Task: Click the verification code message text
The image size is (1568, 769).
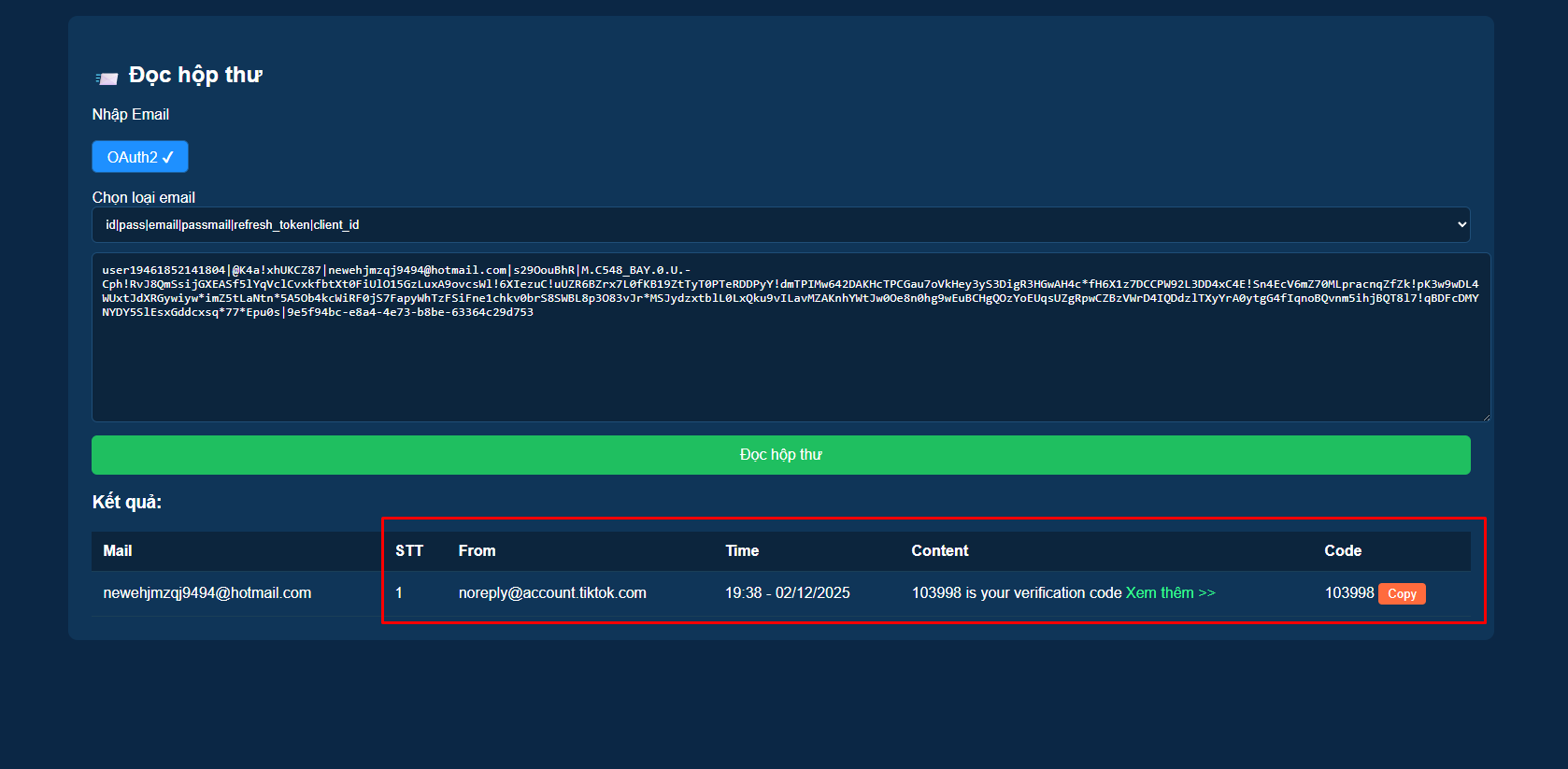Action: point(1016,593)
